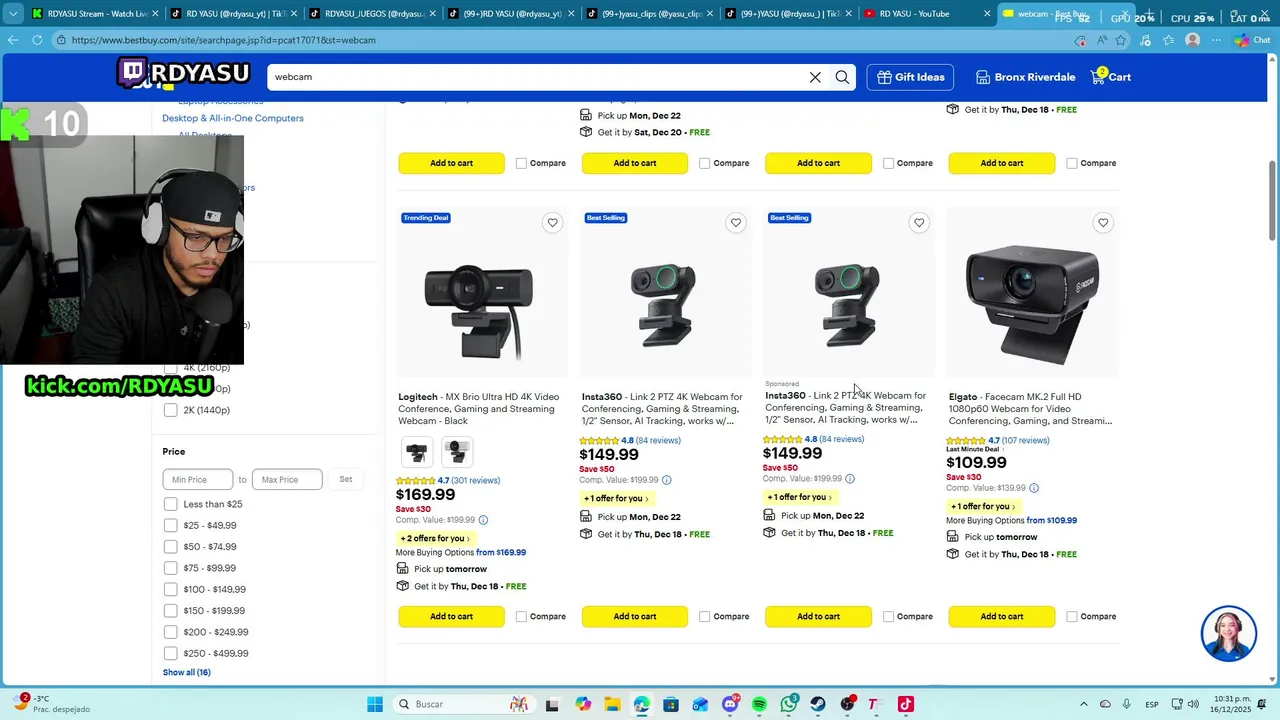Tick Compare for the Elgato Facecam MK.2
Image resolution: width=1280 pixels, height=720 pixels.
click(x=1072, y=616)
